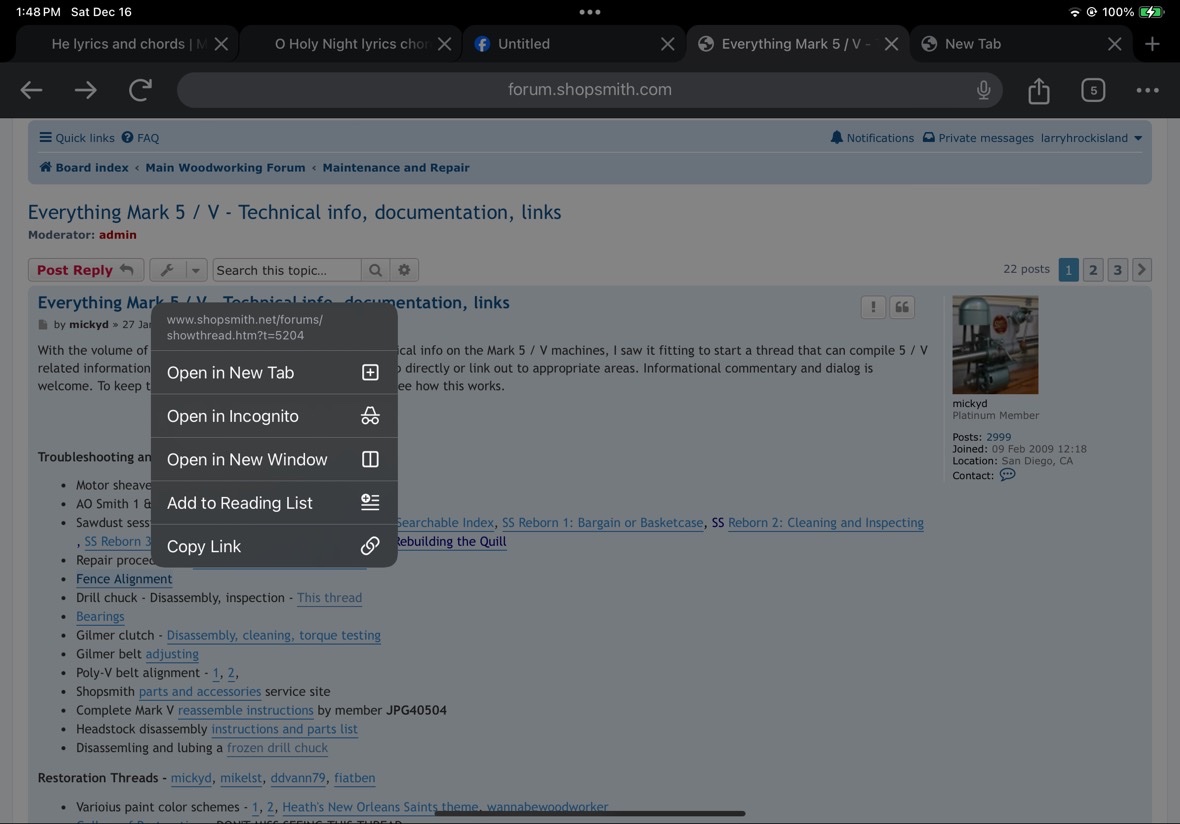The width and height of the screenshot is (1180, 824).
Task: Open advanced search gear icon
Action: (404, 270)
